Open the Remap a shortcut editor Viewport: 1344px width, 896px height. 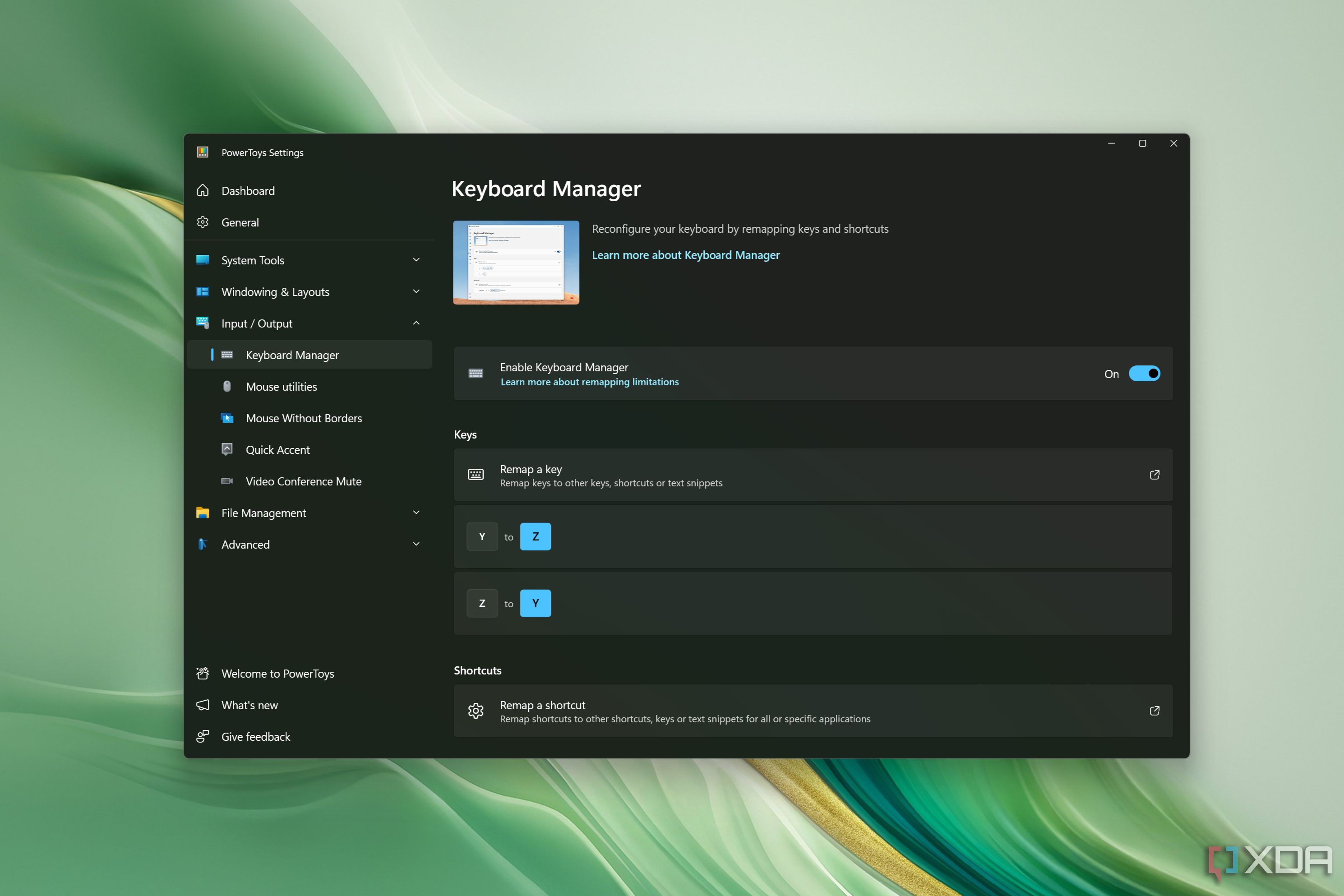[x=1153, y=711]
